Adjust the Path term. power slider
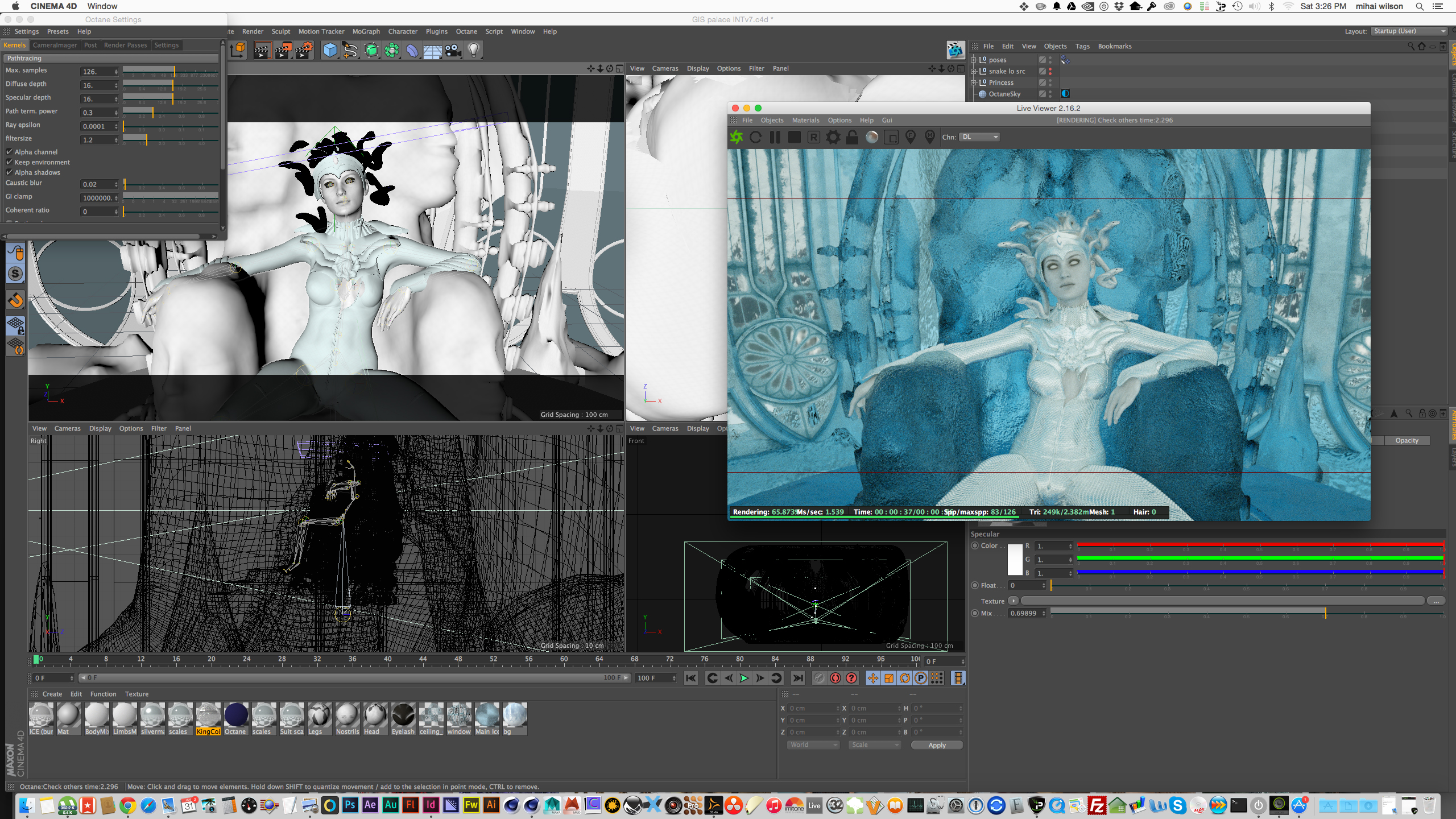 point(171,111)
